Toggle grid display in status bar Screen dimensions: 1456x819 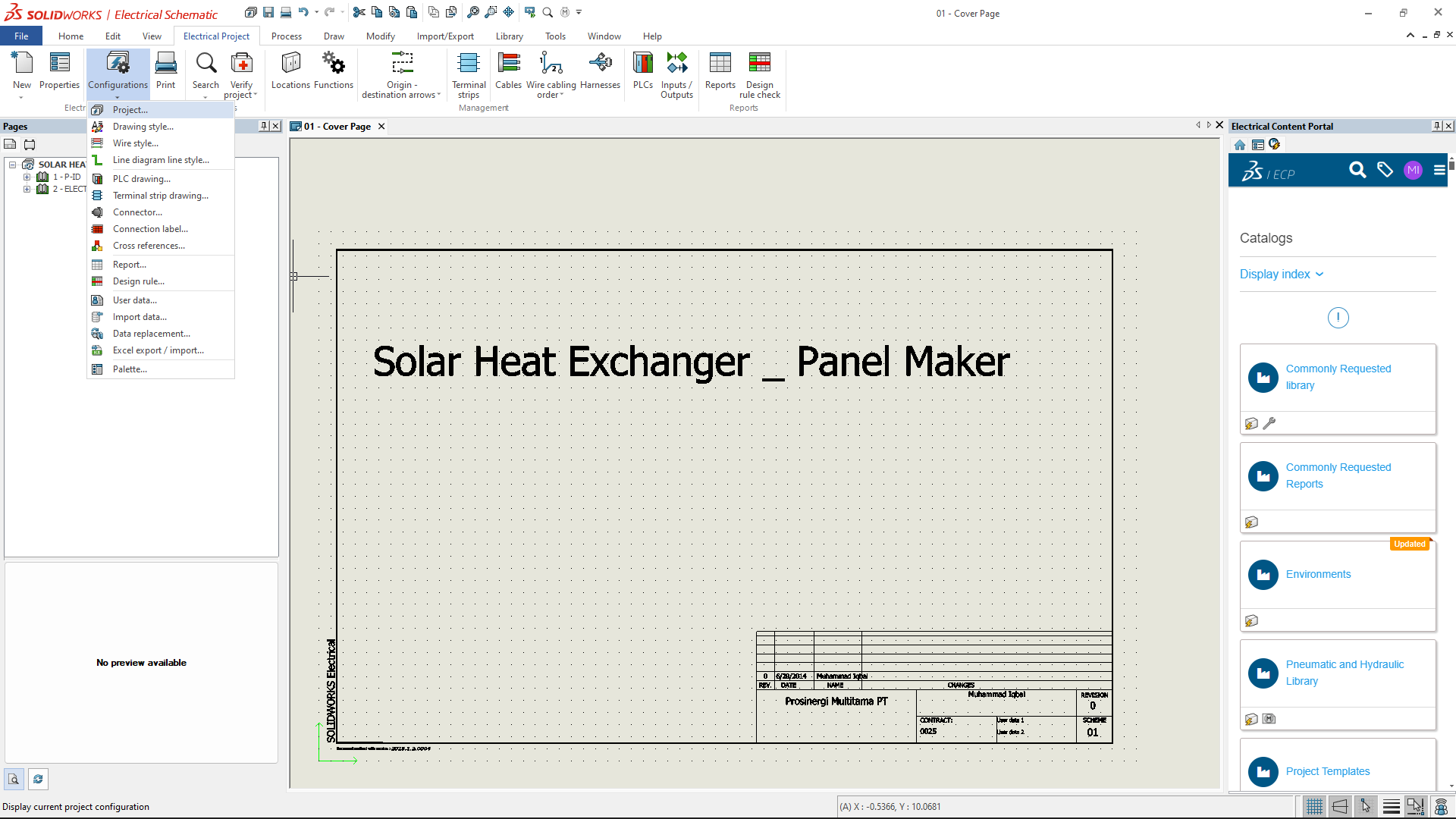pos(1315,806)
